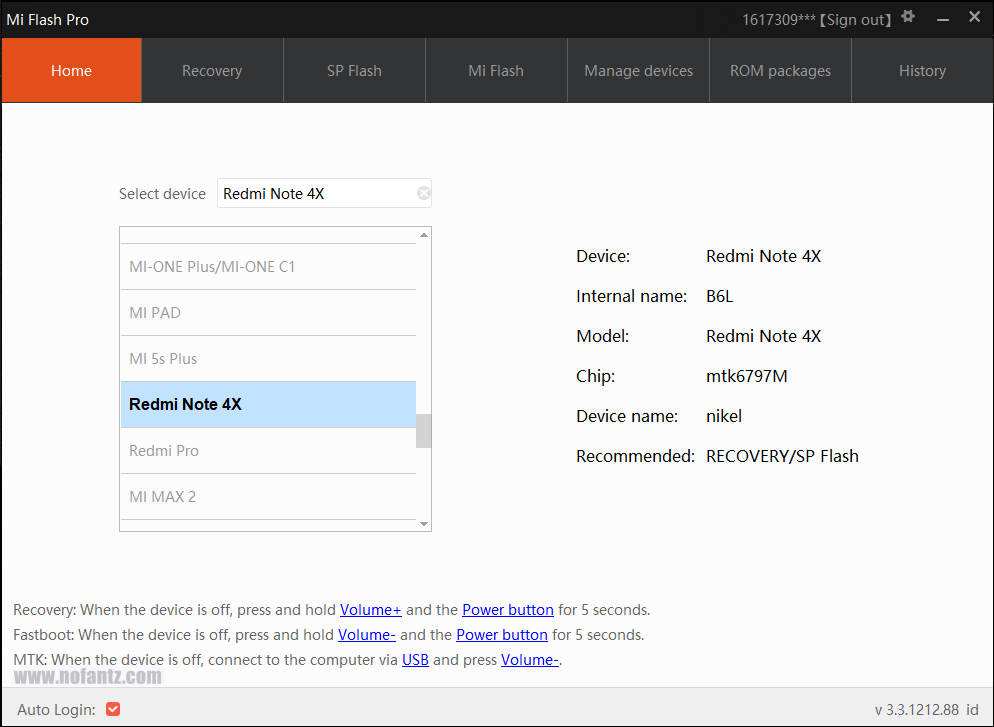Click Power button link in Recovery line
Viewport: 994px width, 727px height.
508,610
